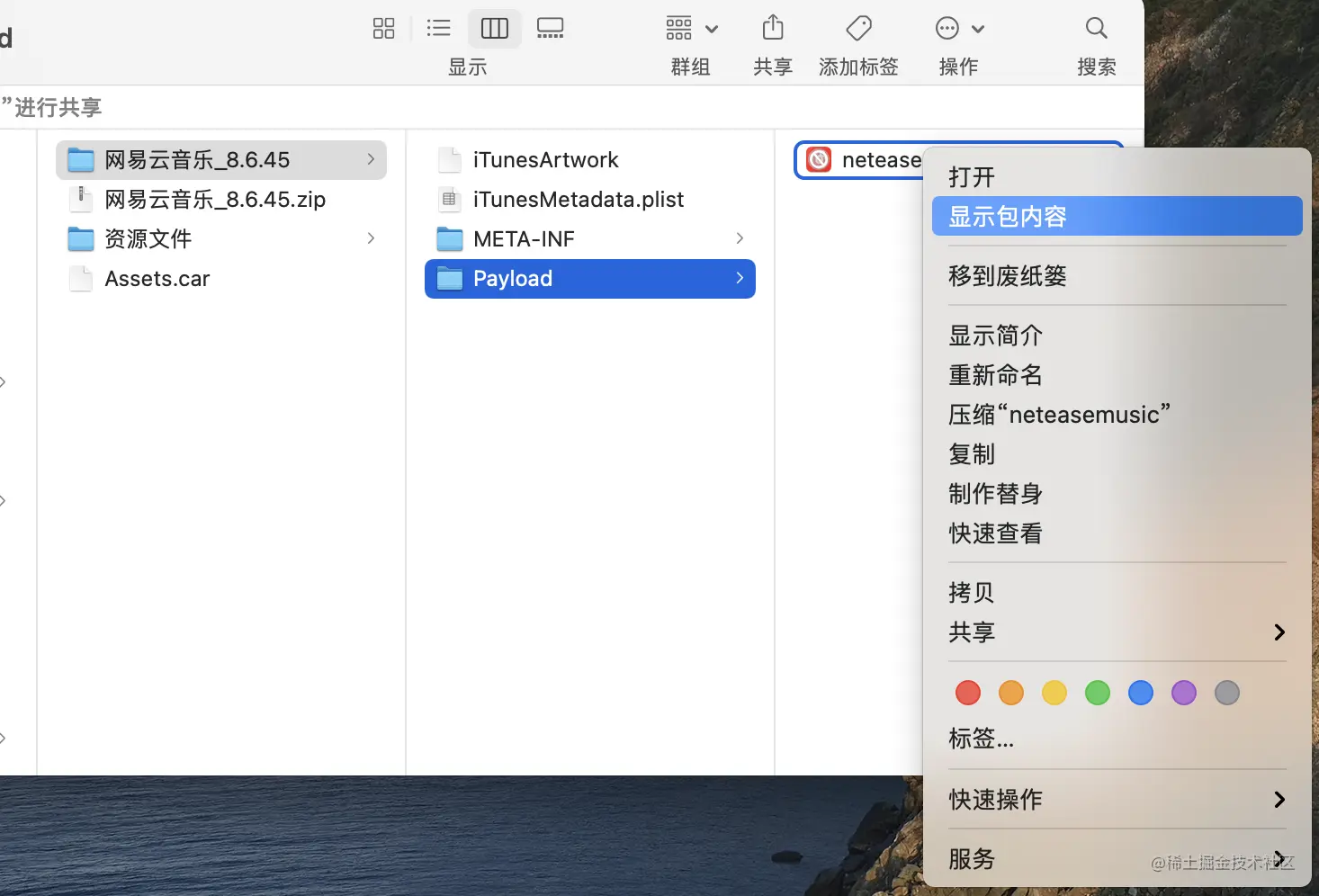
Task: Open the 共享 share icon
Action: [x=772, y=28]
